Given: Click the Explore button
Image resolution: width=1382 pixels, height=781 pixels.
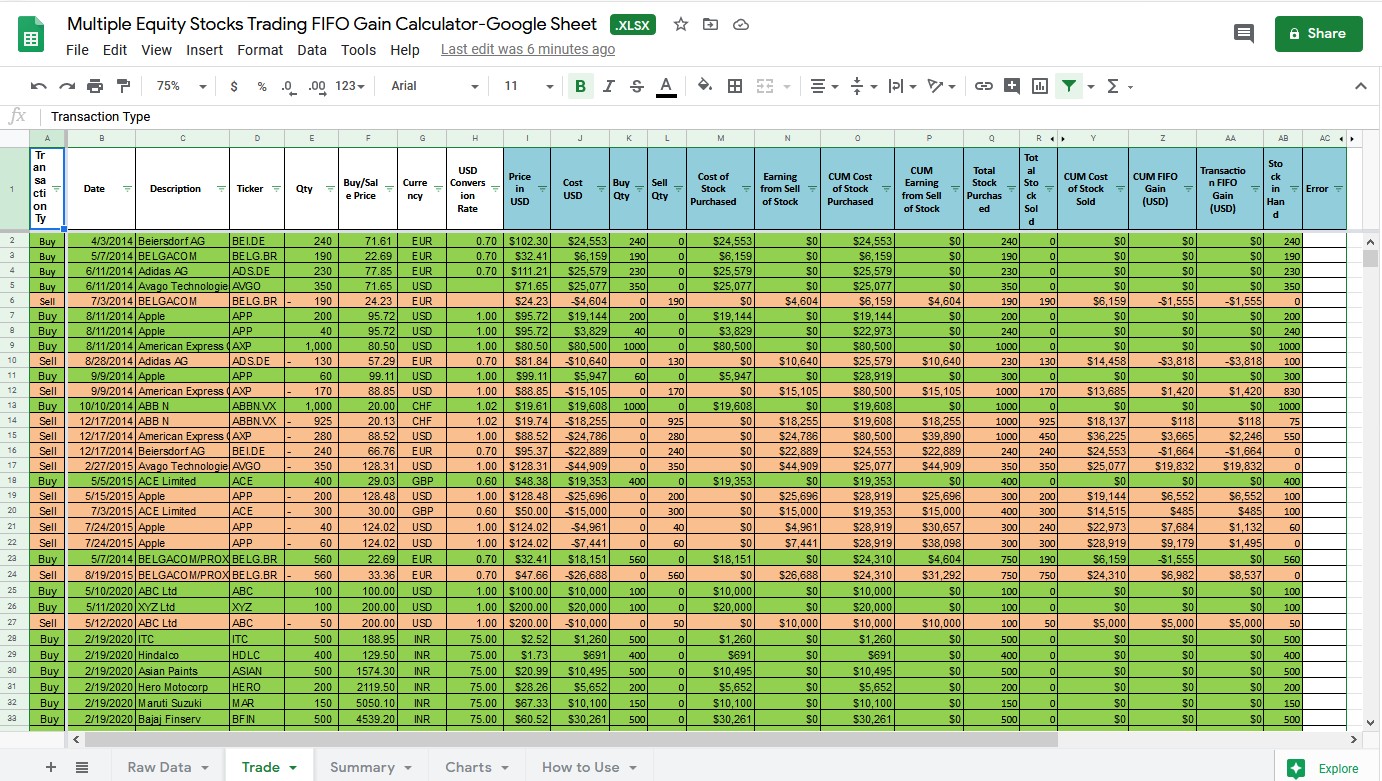Looking at the screenshot, I should point(1325,768).
